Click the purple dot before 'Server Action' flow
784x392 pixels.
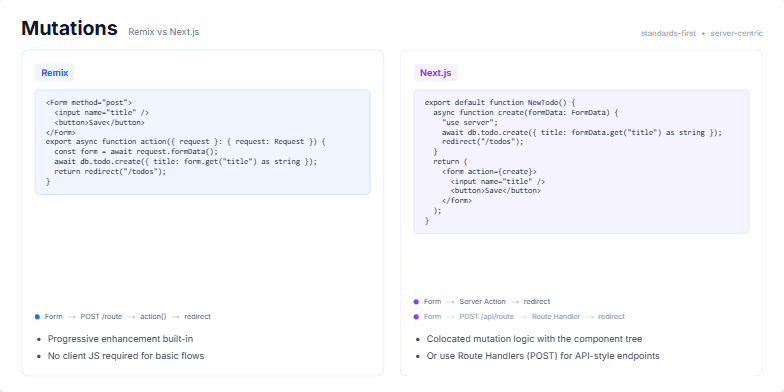pos(416,302)
